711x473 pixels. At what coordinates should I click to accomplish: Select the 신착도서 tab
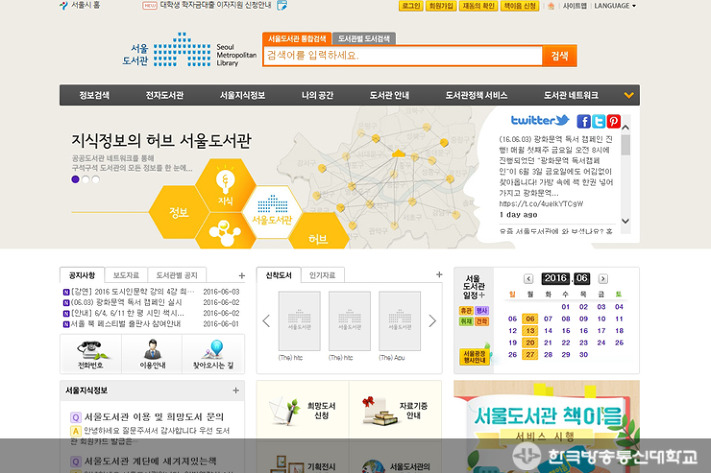tap(278, 275)
